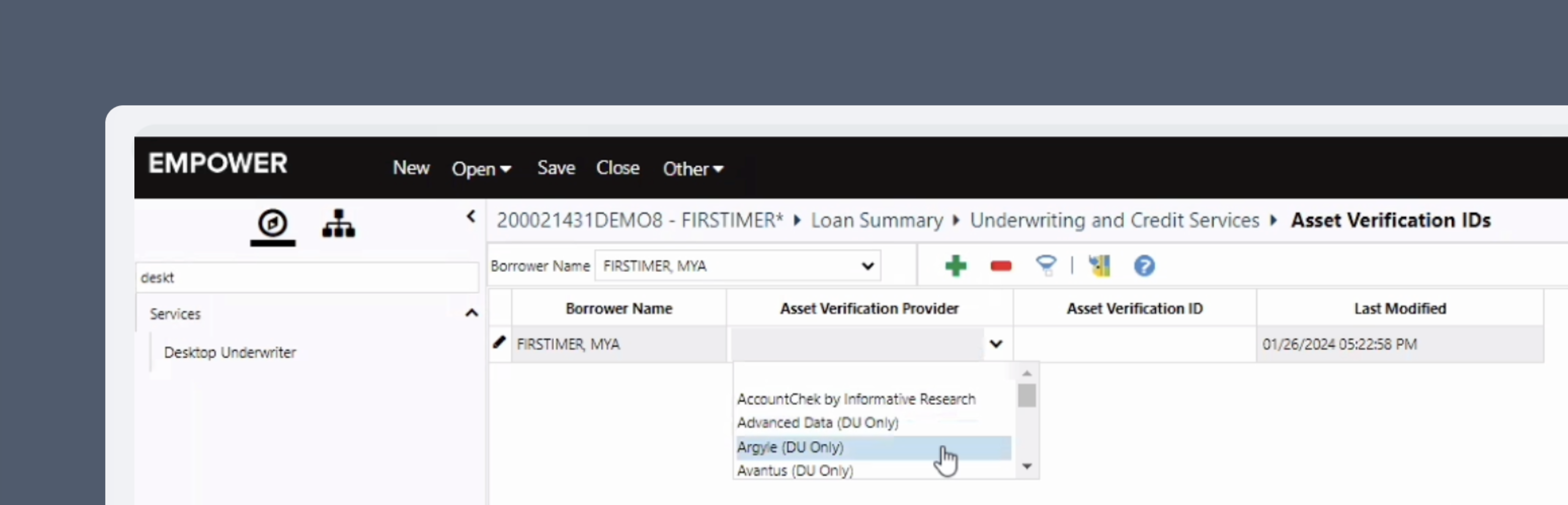The width and height of the screenshot is (1568, 505).
Task: Click the red minus icon to delete the row
Action: pyautogui.click(x=1000, y=265)
